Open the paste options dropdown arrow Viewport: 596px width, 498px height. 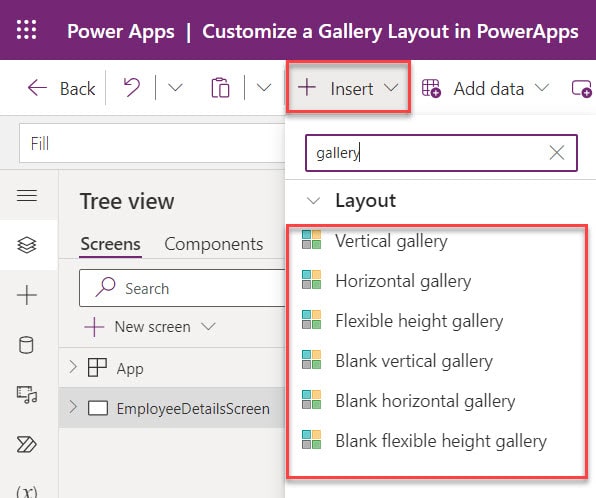(264, 88)
